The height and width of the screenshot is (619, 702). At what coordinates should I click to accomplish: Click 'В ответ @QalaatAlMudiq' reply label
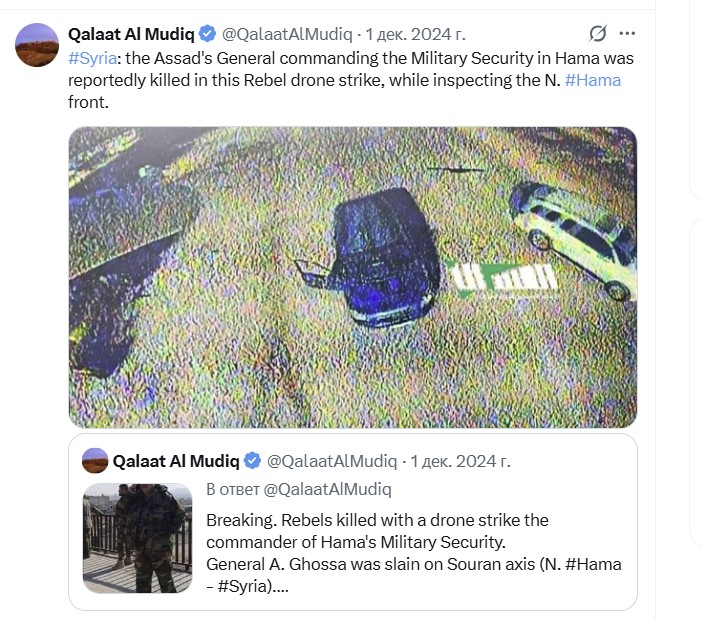pyautogui.click(x=299, y=489)
